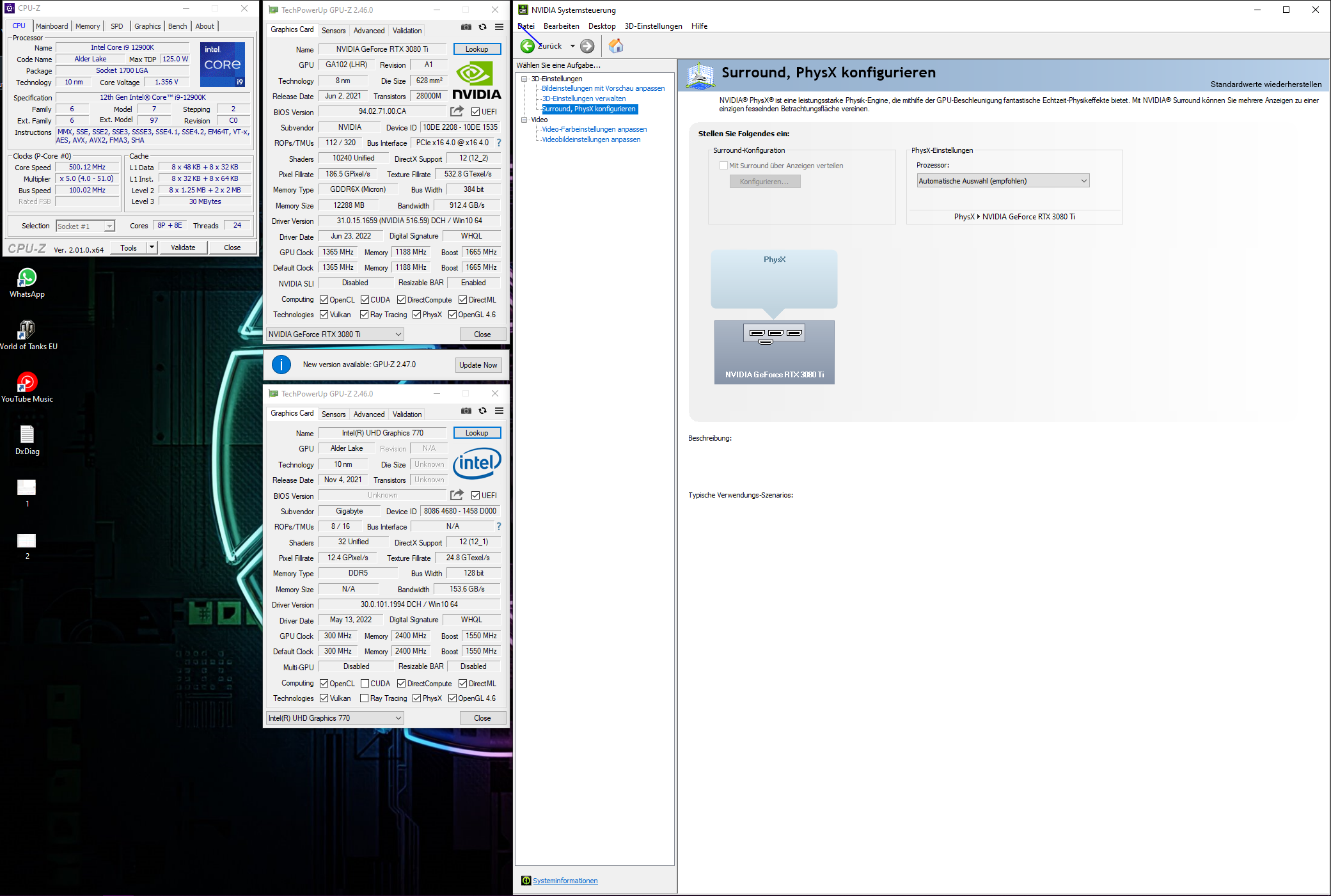Open GPU selector dropdown showing NVIDIA GeForce RTX 3080 Ti
This screenshot has height=896, width=1331.
(335, 334)
